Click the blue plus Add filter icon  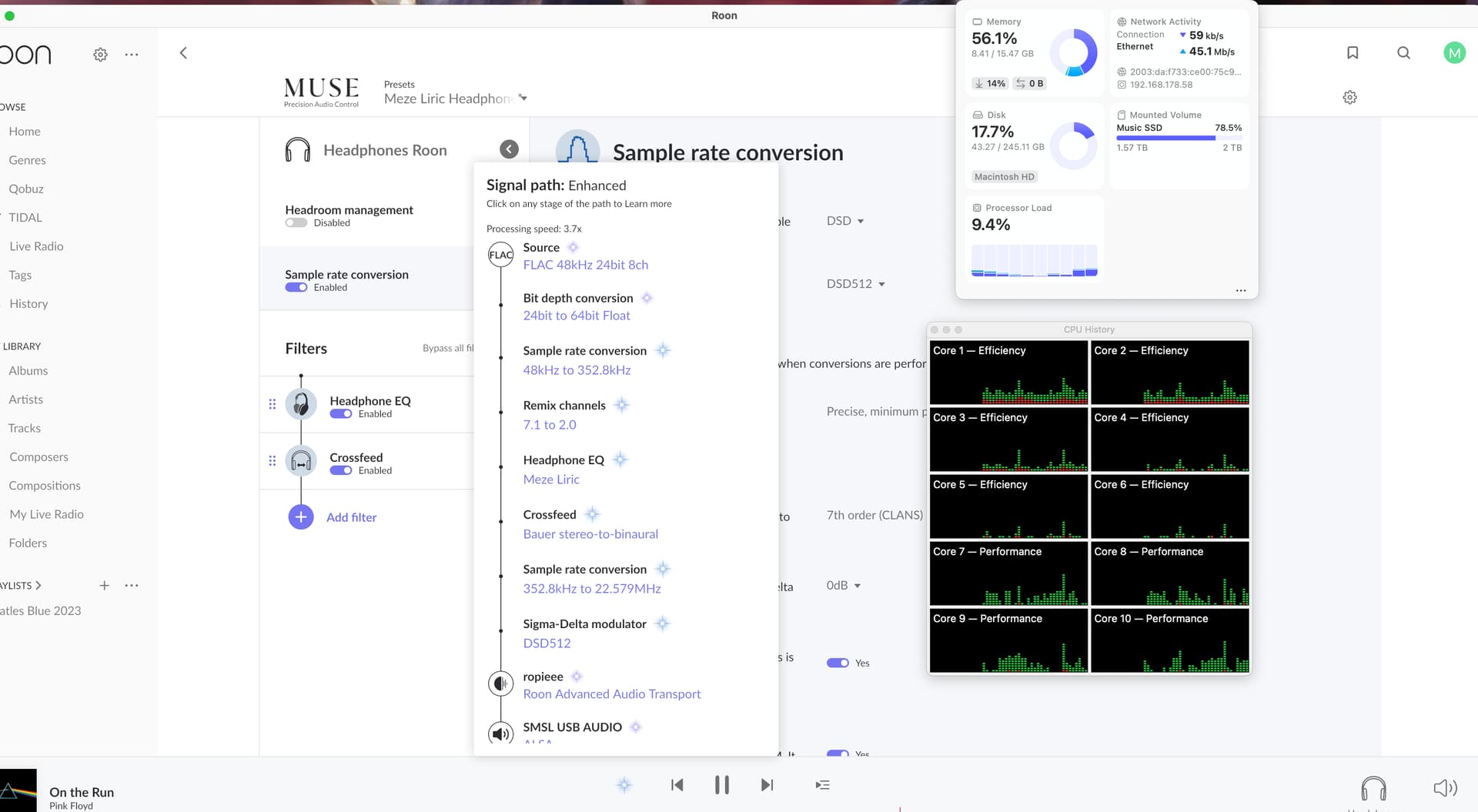[301, 517]
